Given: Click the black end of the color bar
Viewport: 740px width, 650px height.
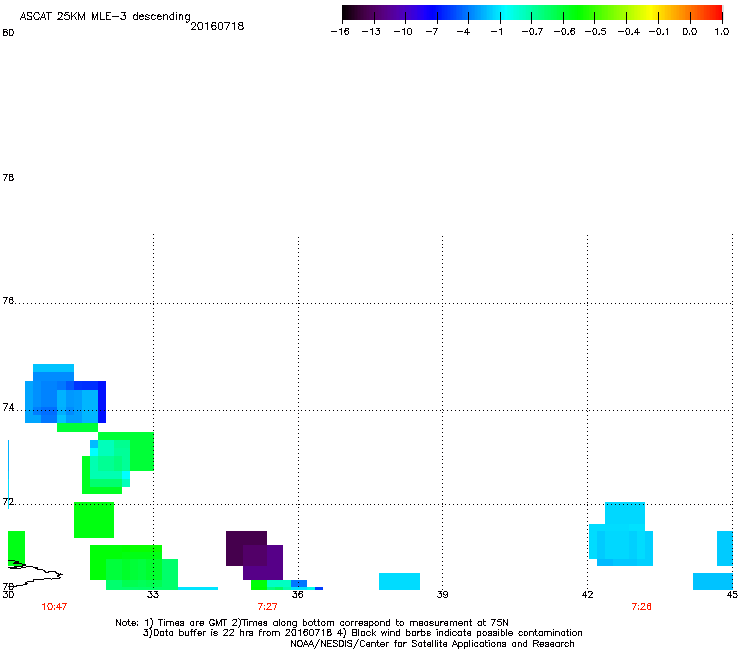Looking at the screenshot, I should click(348, 13).
